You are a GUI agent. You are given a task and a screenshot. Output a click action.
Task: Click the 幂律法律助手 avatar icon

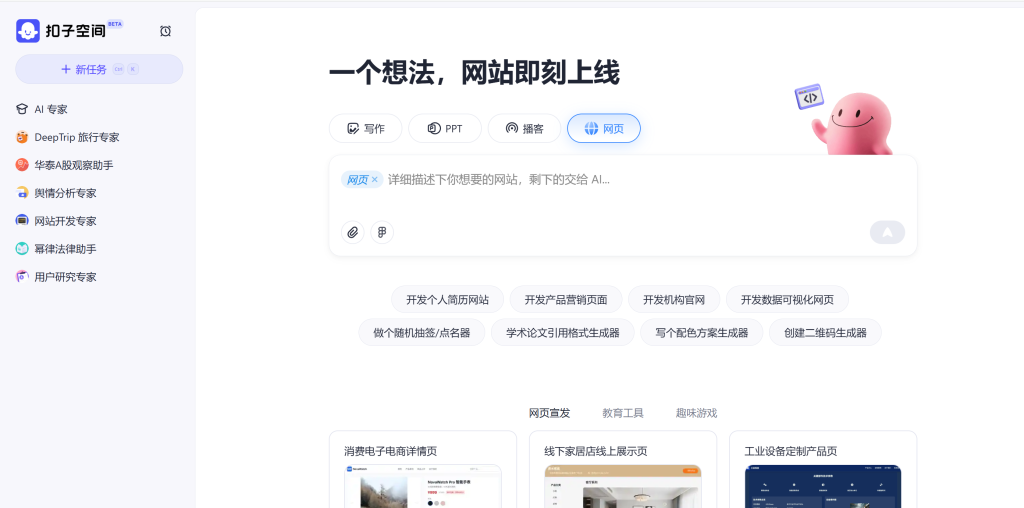pyautogui.click(x=22, y=249)
